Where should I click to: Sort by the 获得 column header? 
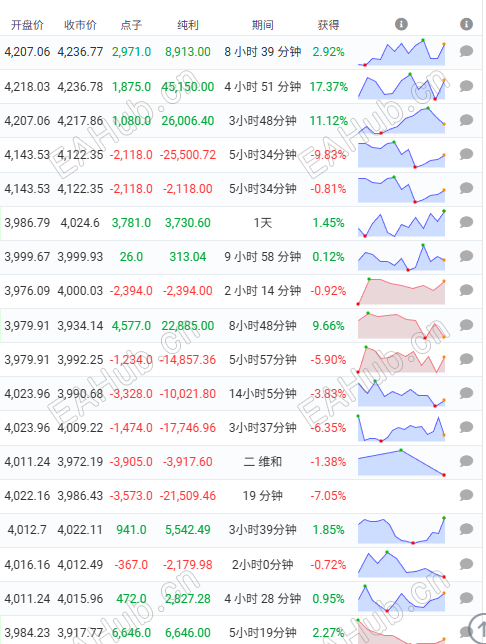(x=328, y=25)
